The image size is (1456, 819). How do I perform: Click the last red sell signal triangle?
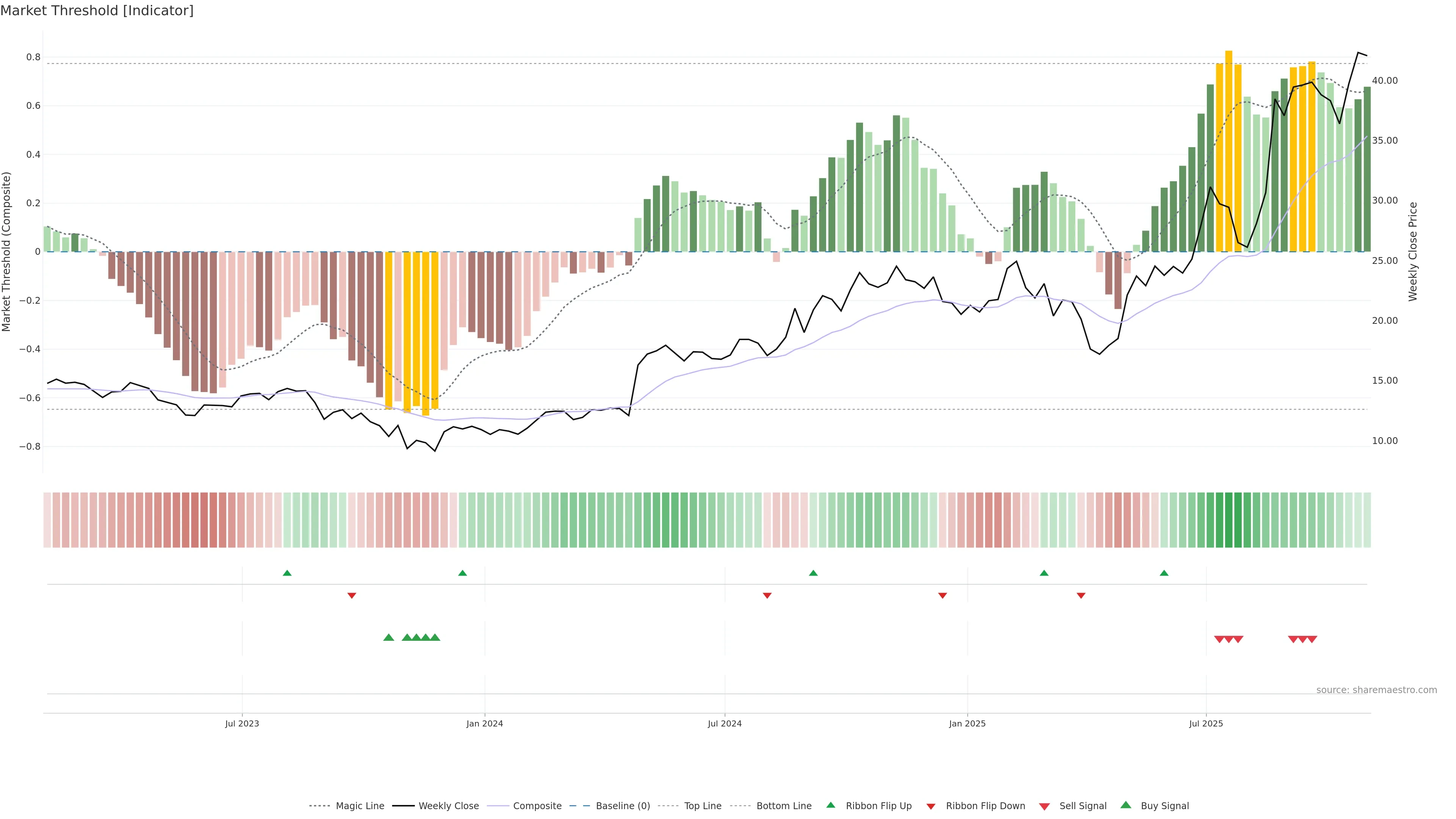coord(1312,639)
